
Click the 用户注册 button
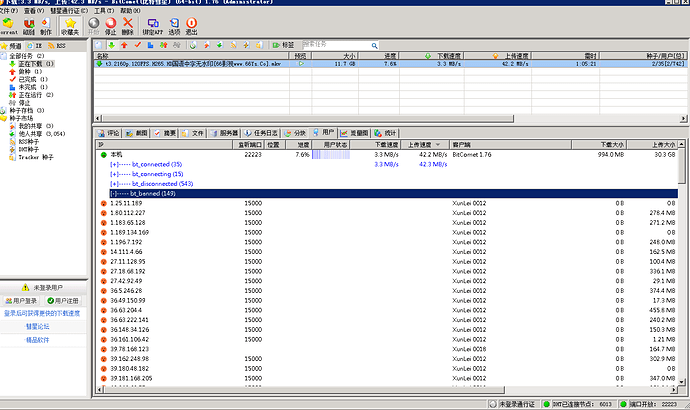[63, 301]
